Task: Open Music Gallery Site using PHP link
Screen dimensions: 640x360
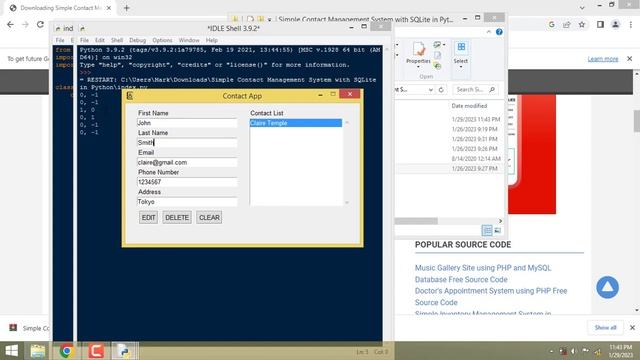Action: point(483,273)
